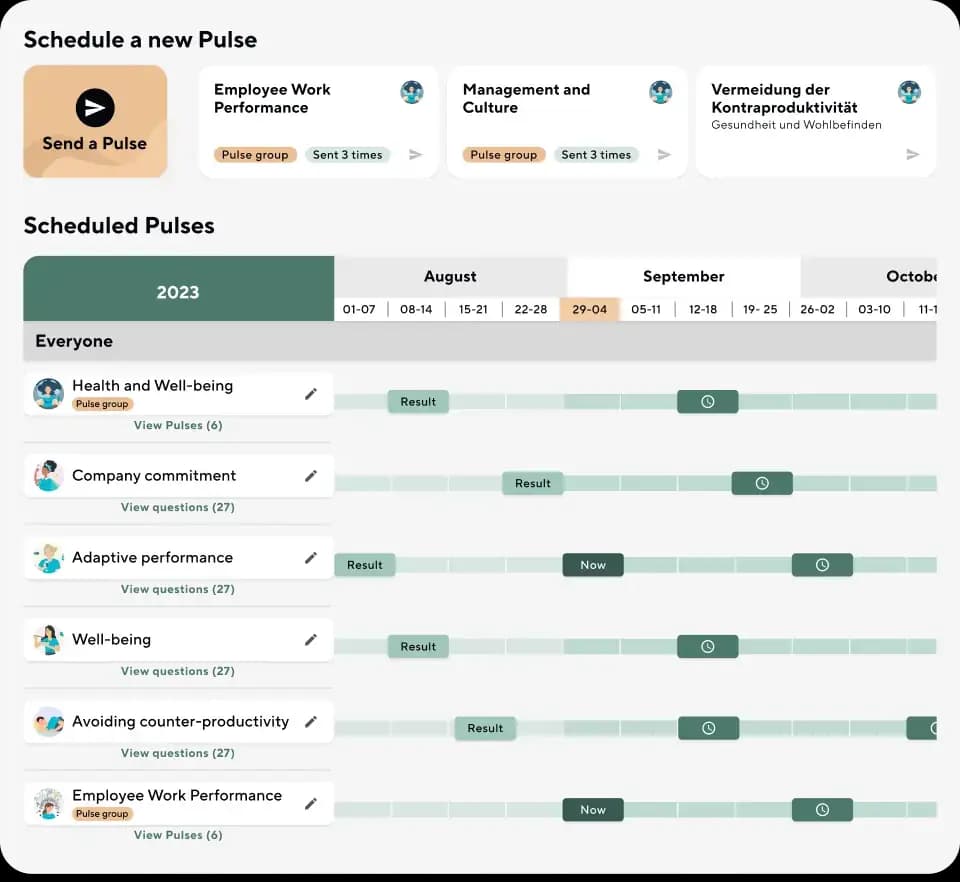Switch to the September tab
Viewport: 960px width, 882px height.
click(x=683, y=276)
